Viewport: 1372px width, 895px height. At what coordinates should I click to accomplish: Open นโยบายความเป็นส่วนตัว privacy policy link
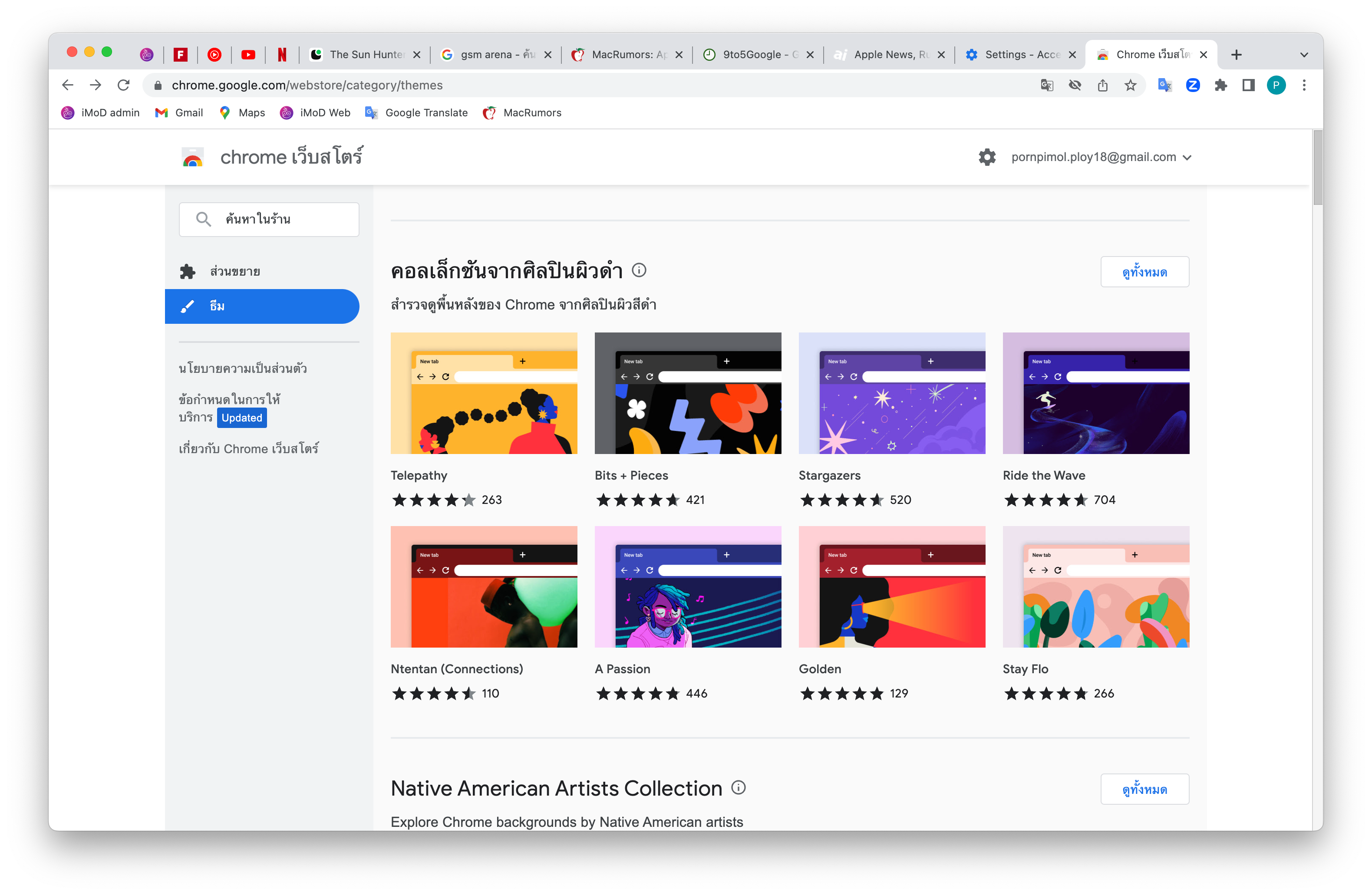tap(243, 368)
